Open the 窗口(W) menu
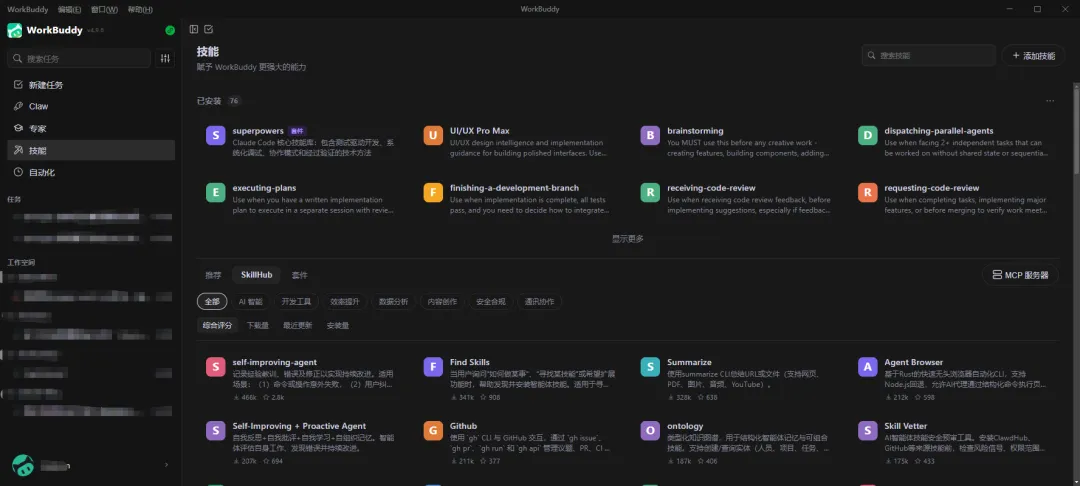The image size is (1080, 486). coord(104,9)
